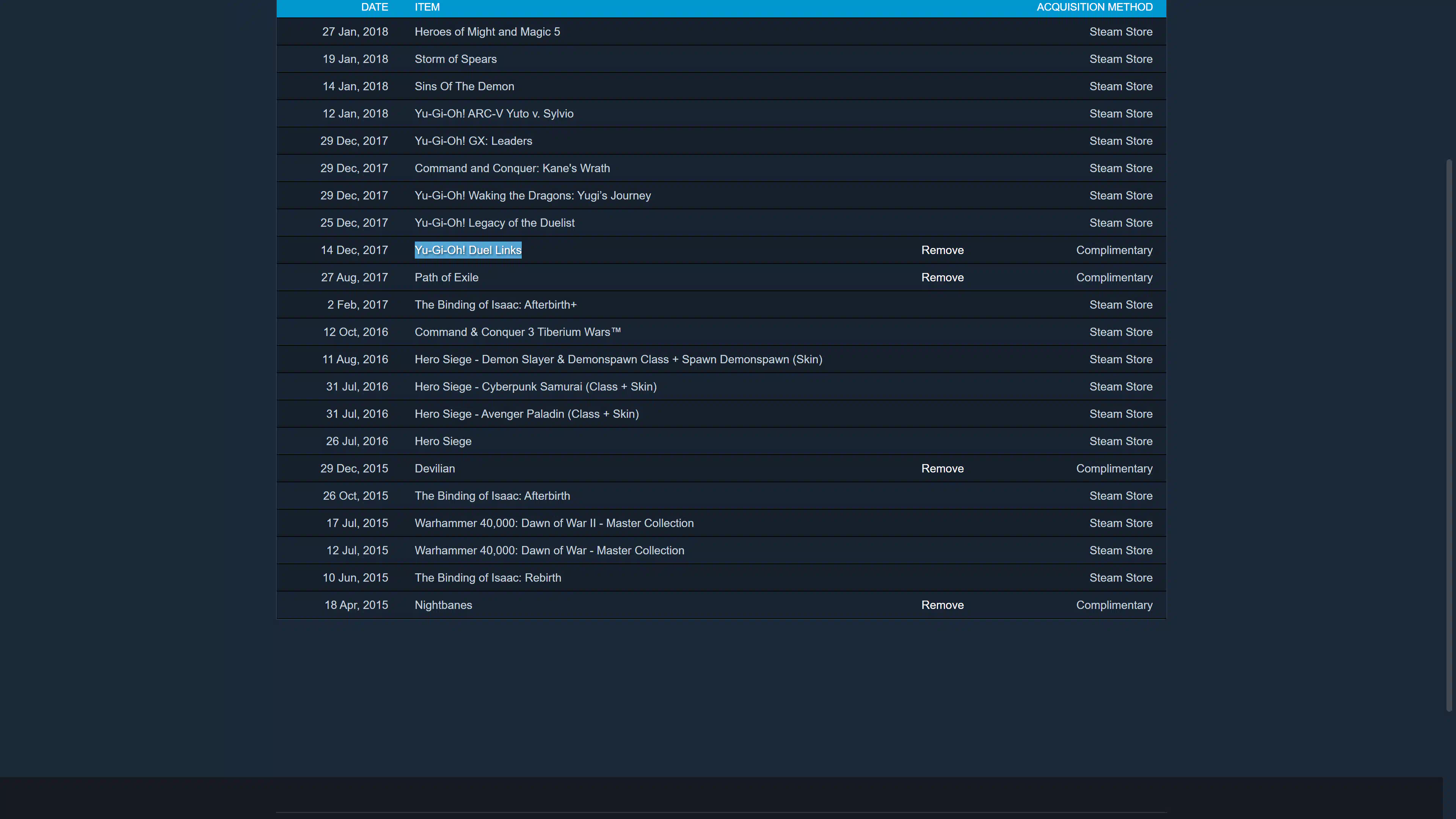Click Dawn of War II - Master Collection item
Screen dimensions: 1456x819
click(x=554, y=523)
